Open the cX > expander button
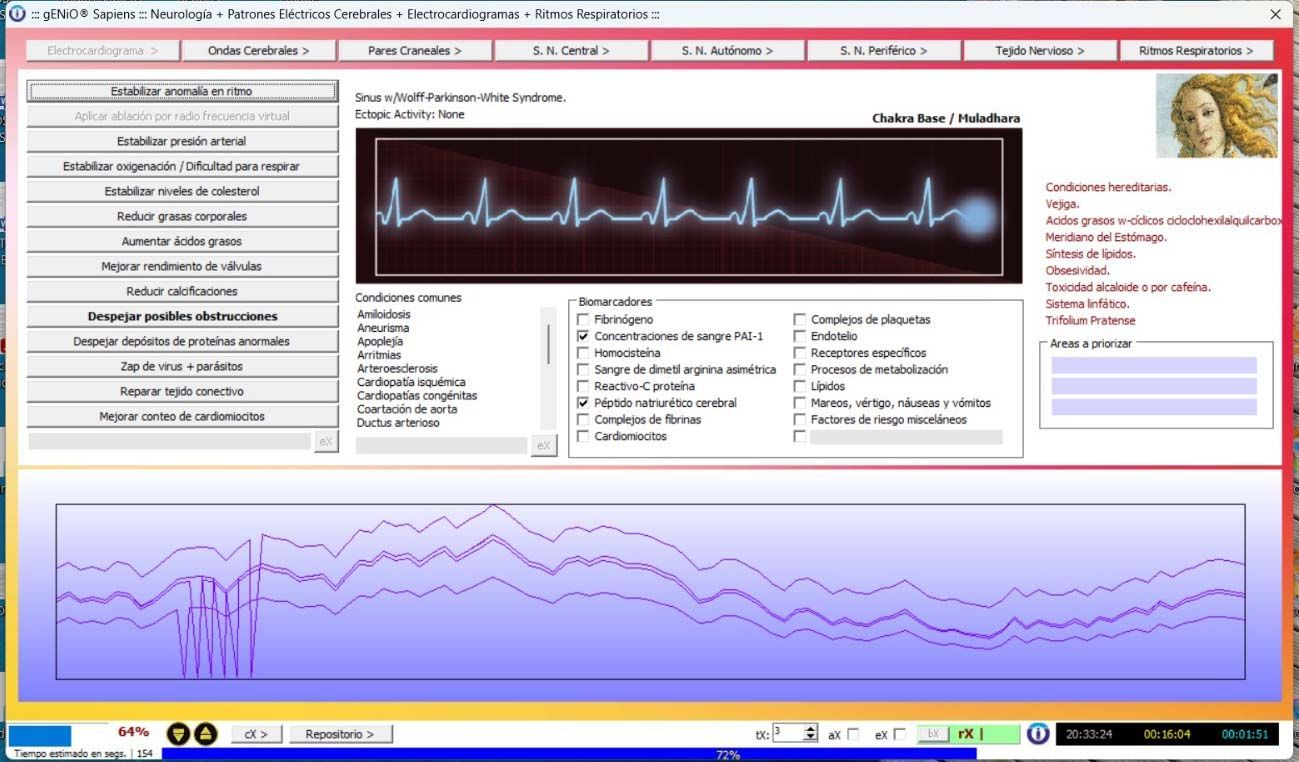Viewport: 1299px width, 762px height. [256, 734]
